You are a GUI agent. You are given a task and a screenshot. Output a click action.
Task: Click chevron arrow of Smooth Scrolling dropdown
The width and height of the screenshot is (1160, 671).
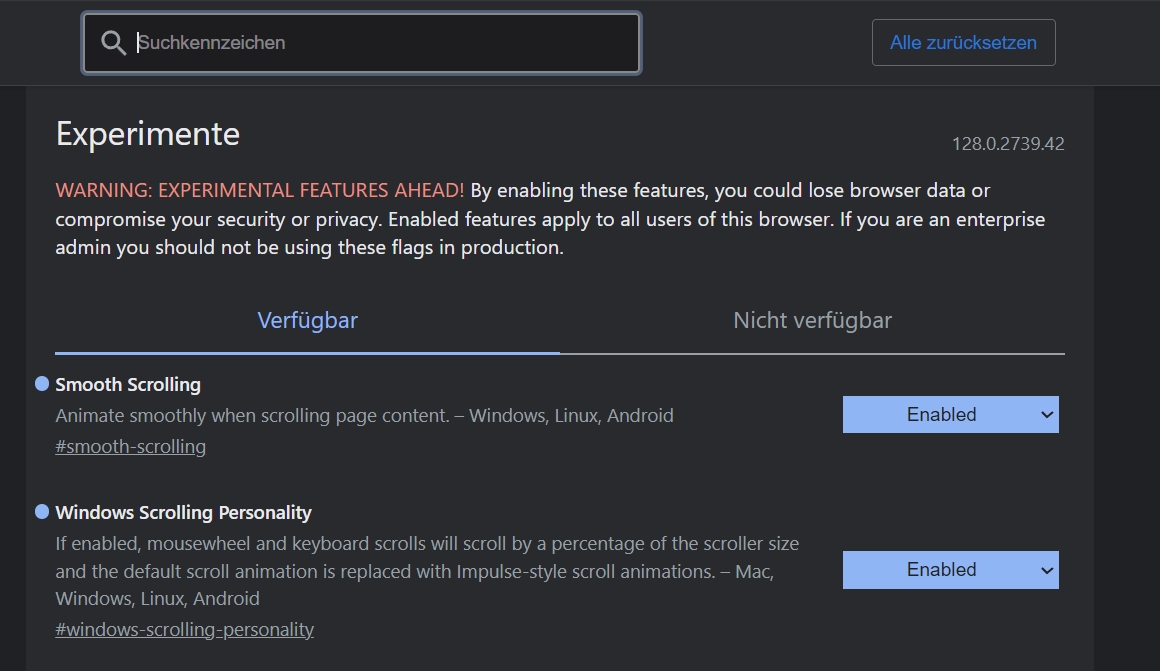tap(1047, 415)
